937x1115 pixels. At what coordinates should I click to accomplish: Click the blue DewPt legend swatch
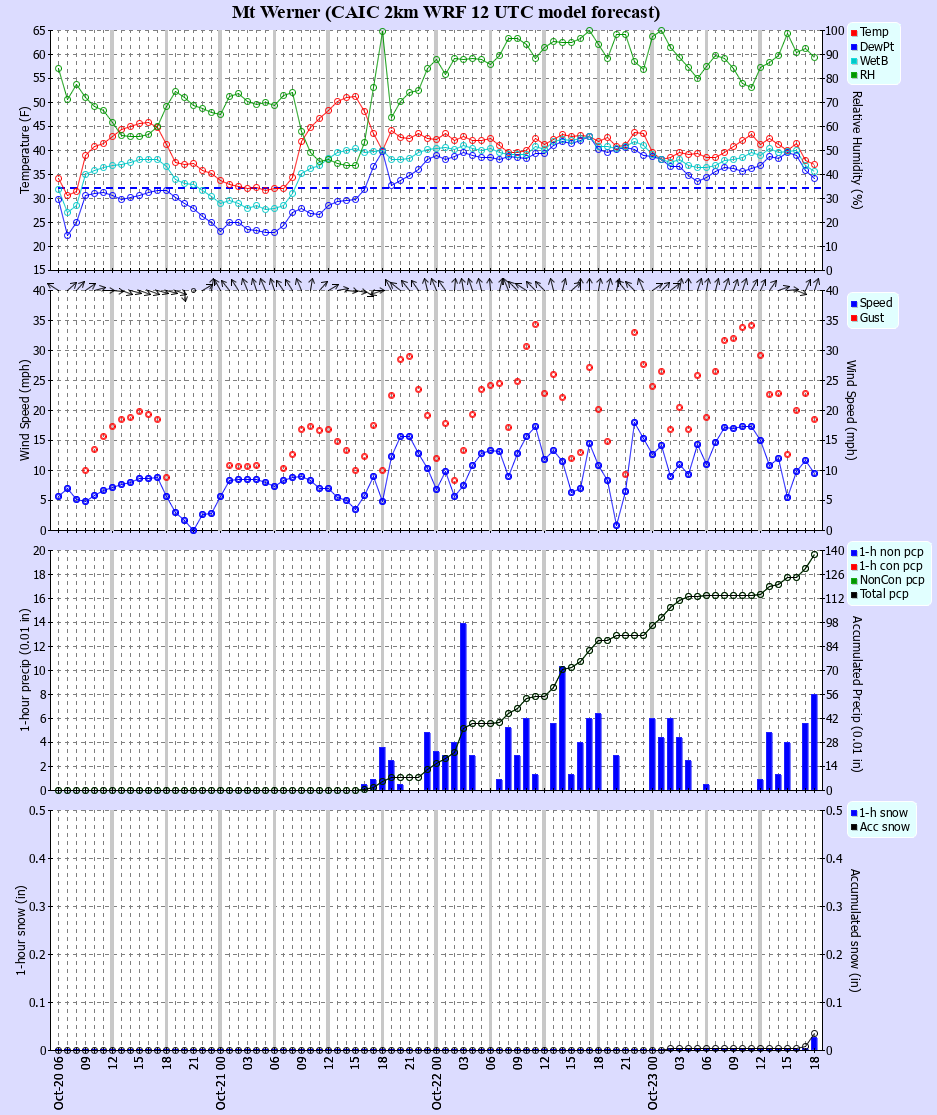854,47
